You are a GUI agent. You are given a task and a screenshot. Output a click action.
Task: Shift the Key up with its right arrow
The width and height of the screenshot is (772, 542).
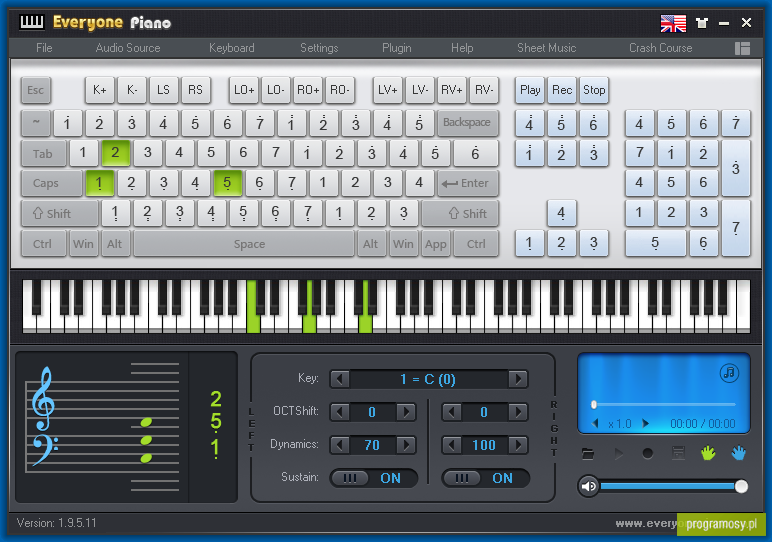tap(518, 379)
